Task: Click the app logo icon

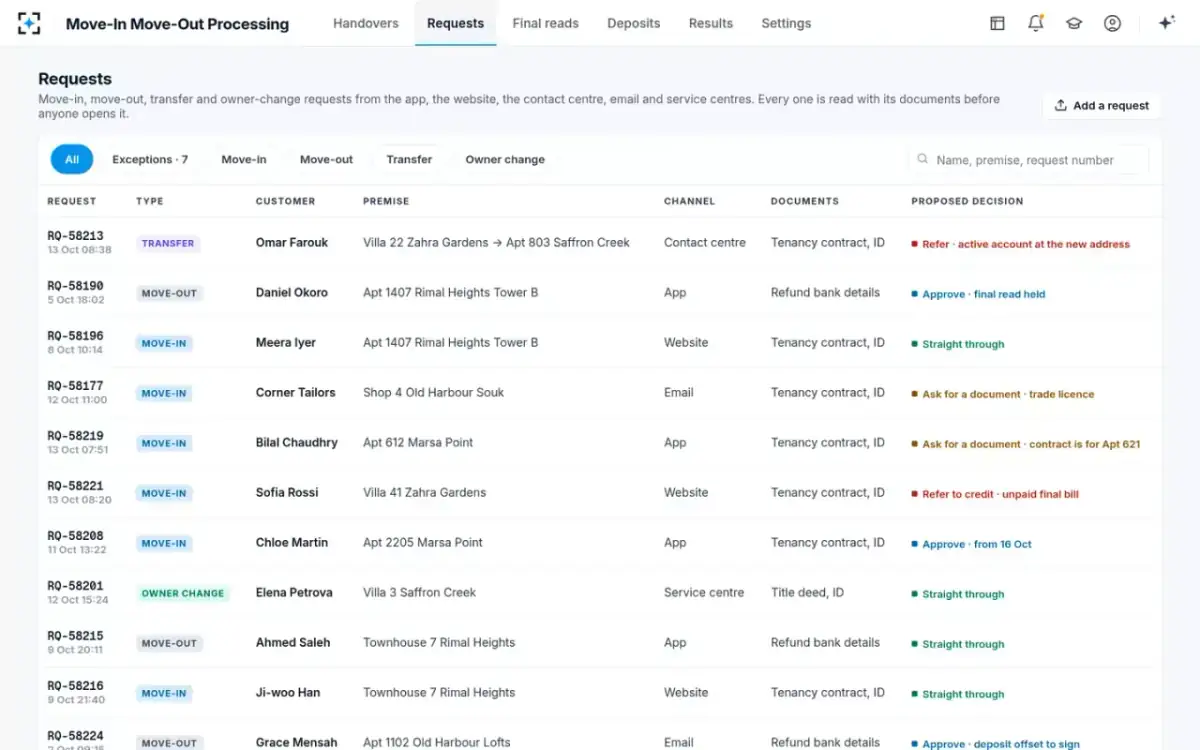Action: [x=30, y=23]
